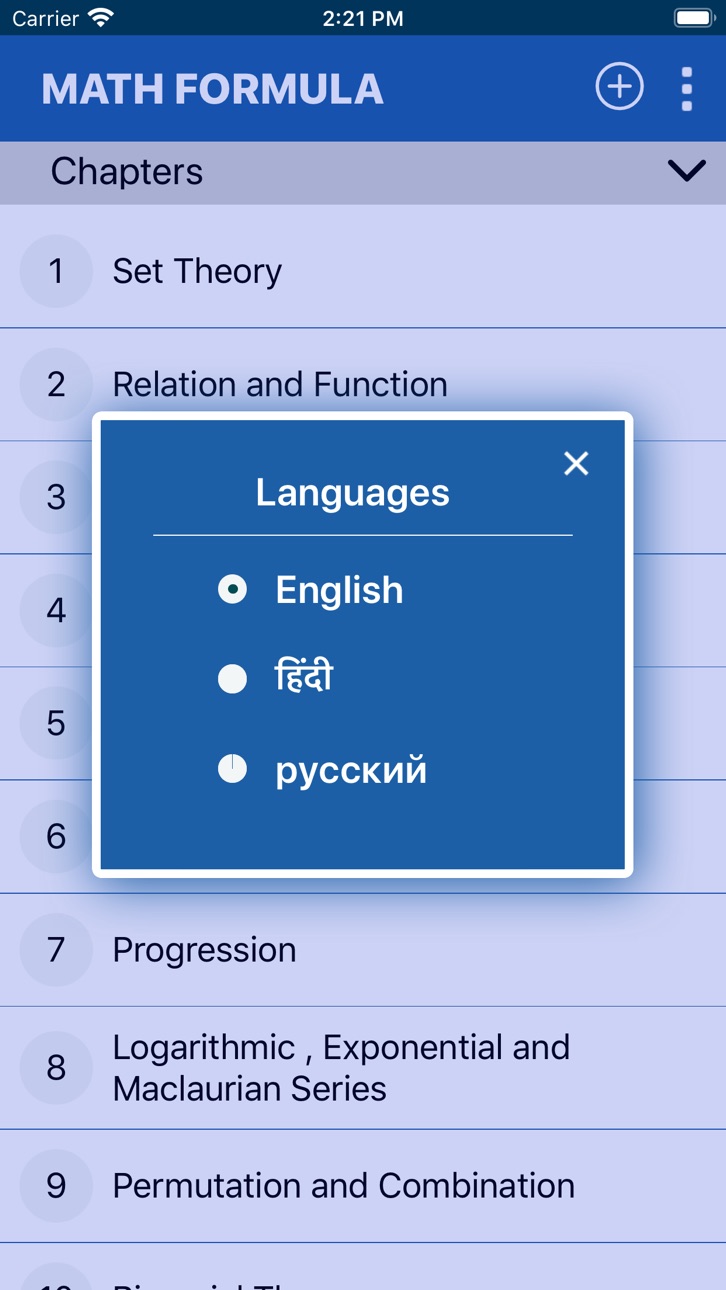Screen dimensions: 726x1290
Task: Tap the number 6 chapter badge
Action: [x=56, y=836]
